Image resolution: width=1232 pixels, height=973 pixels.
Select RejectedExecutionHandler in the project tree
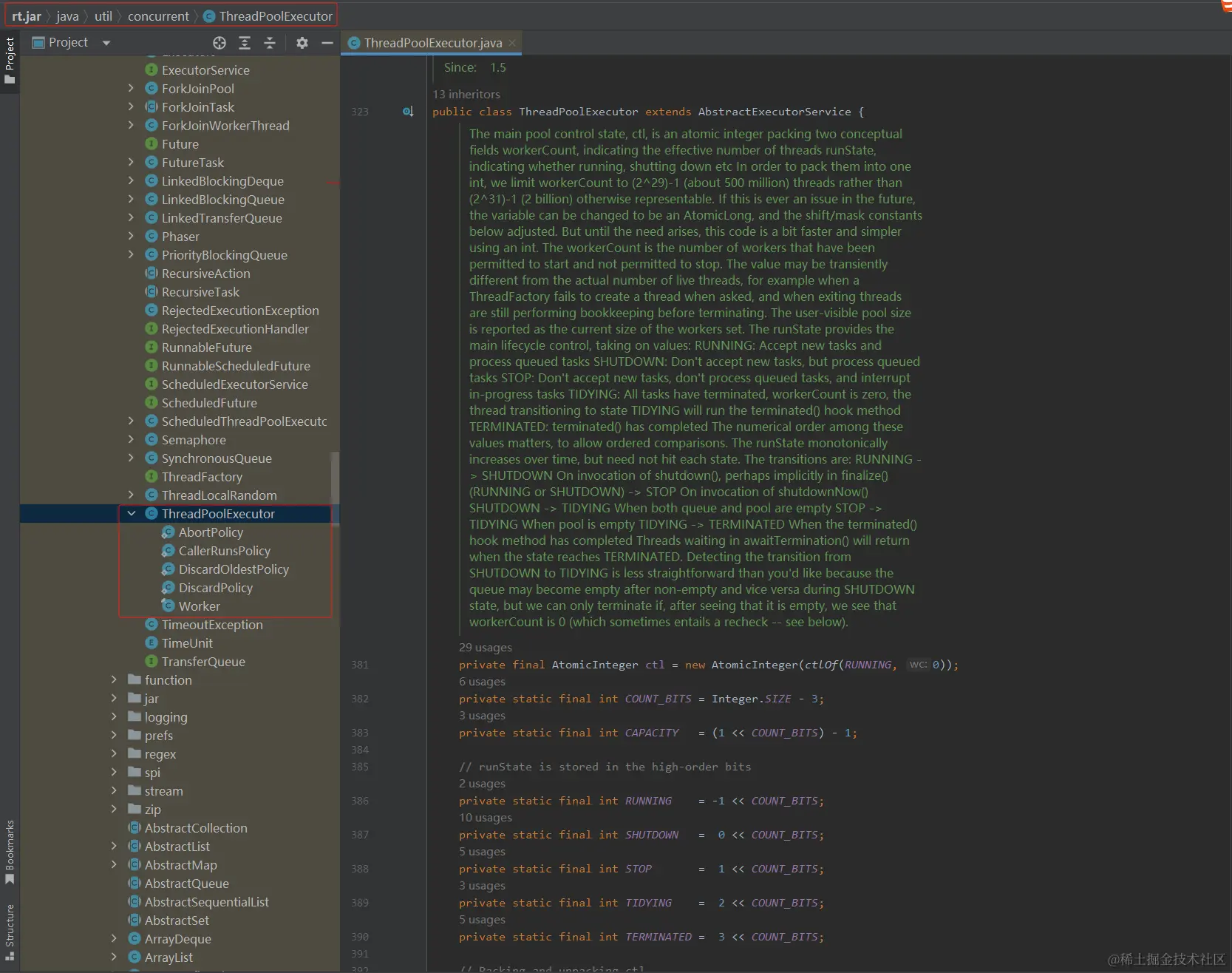click(x=235, y=328)
